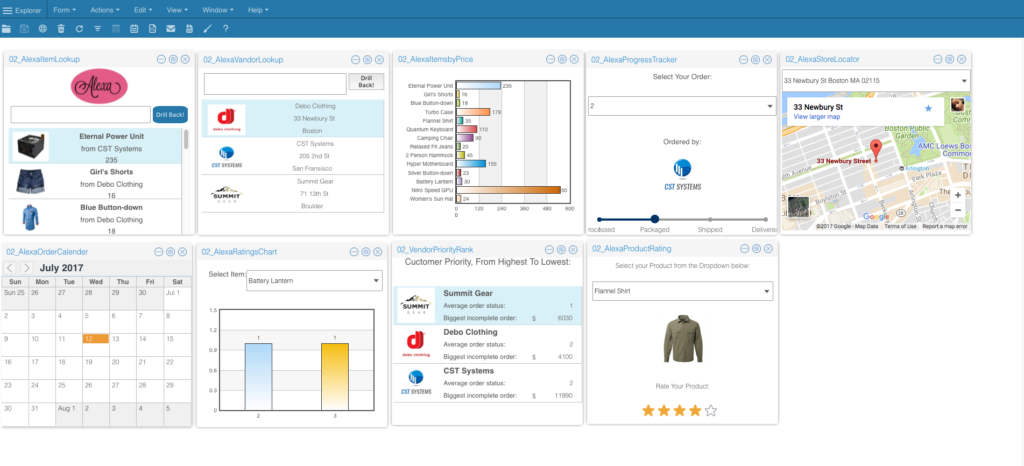Image resolution: width=1024 pixels, height=466 pixels.
Task: Click the yellow bar in ratings chart
Action: click(334, 376)
